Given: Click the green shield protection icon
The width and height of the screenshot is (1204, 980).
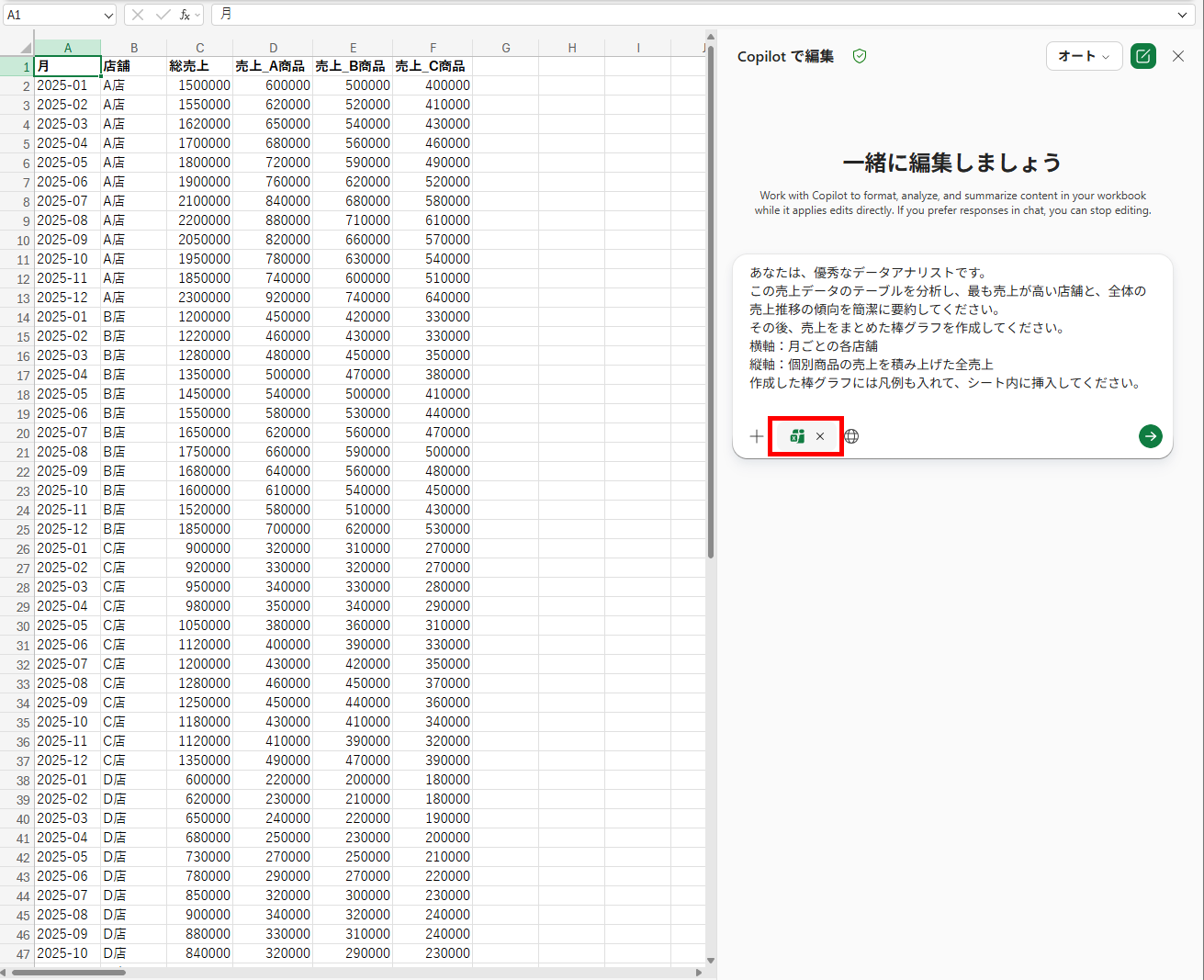Looking at the screenshot, I should click(860, 56).
